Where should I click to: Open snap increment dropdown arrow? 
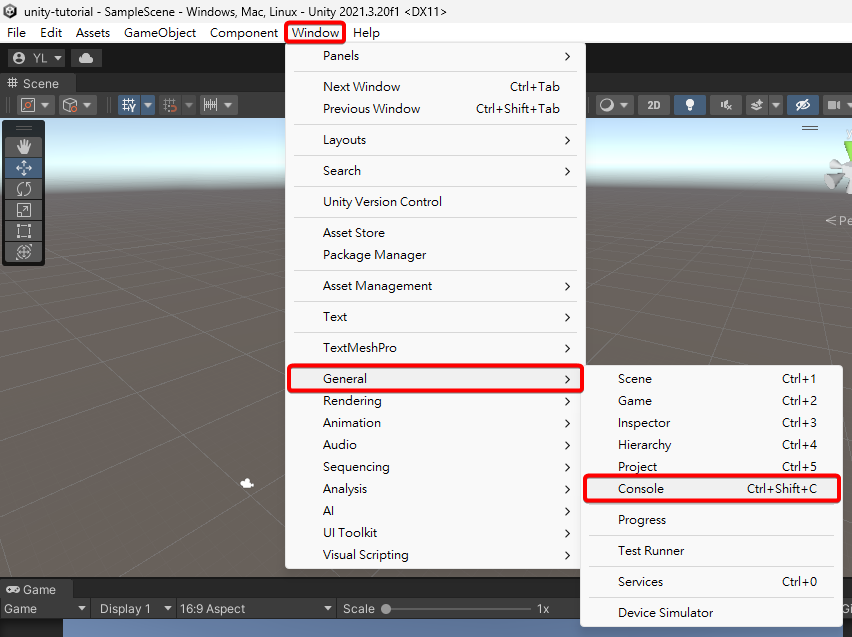(x=228, y=105)
